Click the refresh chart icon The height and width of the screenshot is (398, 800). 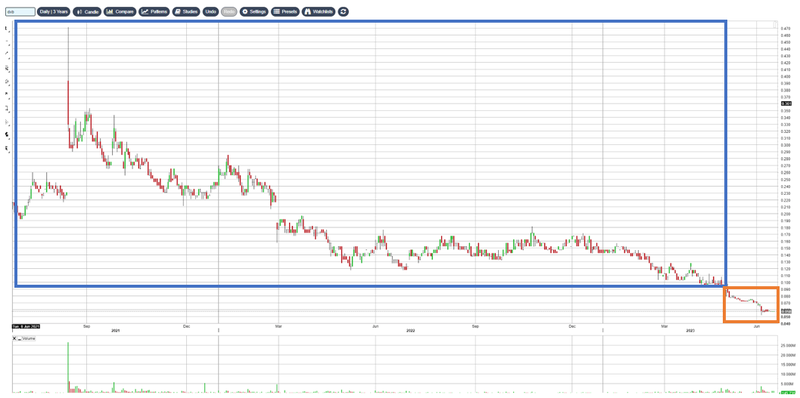pyautogui.click(x=343, y=11)
